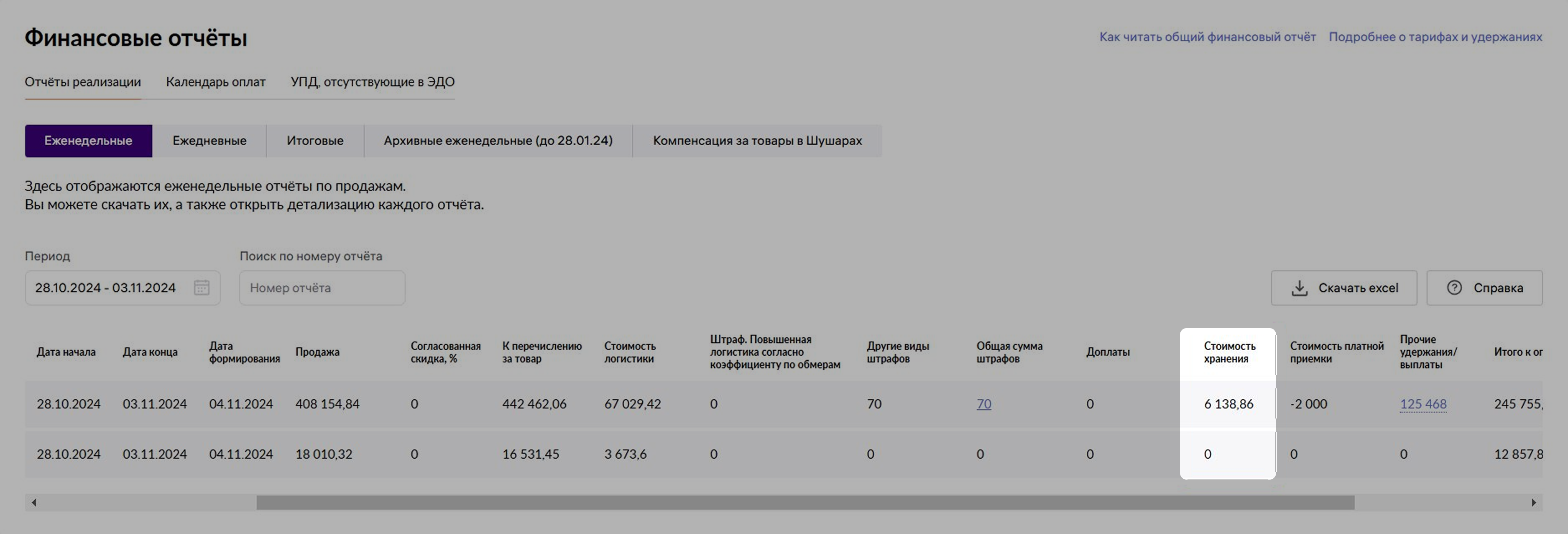Click Общая сумма штрафов column header

tap(1009, 352)
